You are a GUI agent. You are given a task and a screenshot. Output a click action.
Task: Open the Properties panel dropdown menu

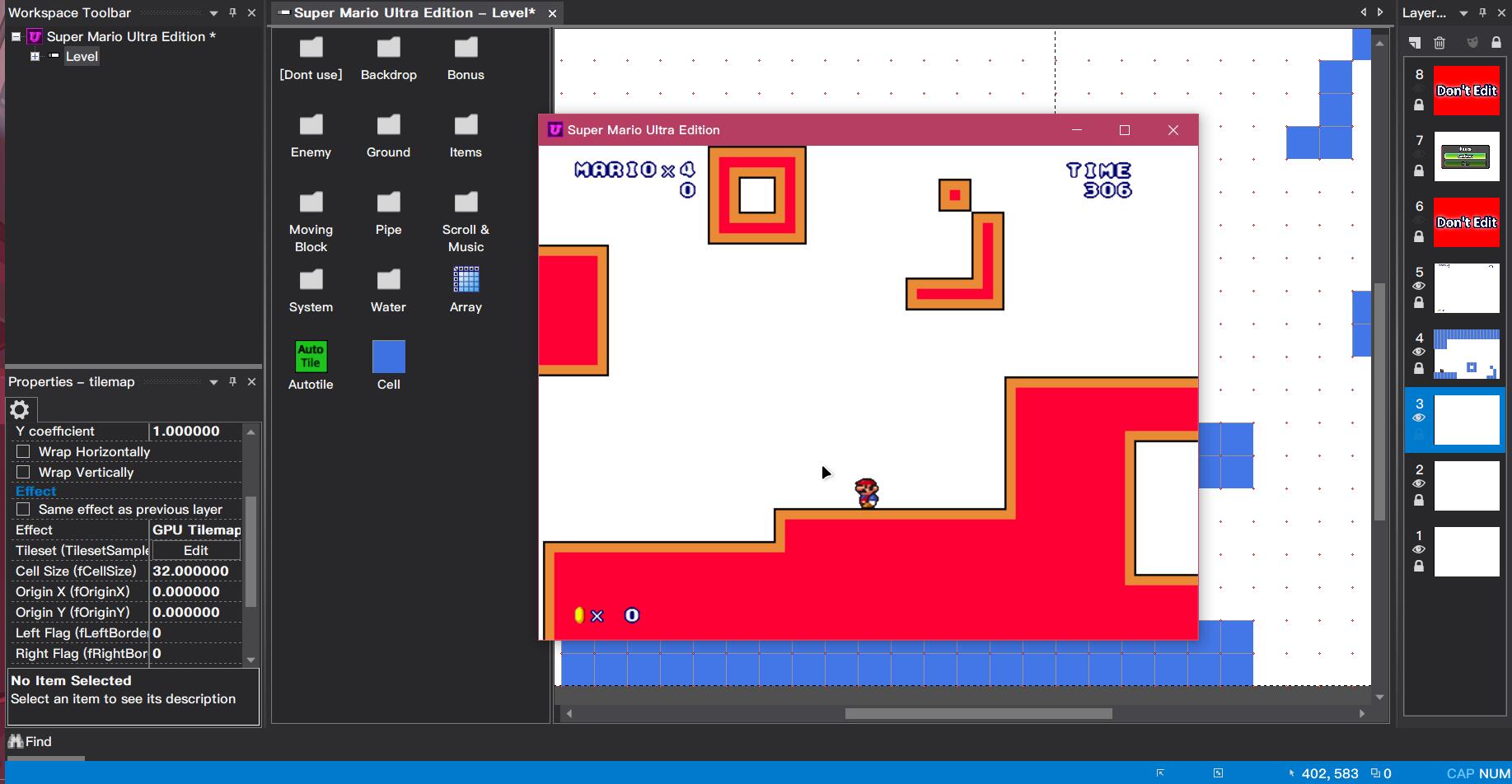click(x=213, y=382)
